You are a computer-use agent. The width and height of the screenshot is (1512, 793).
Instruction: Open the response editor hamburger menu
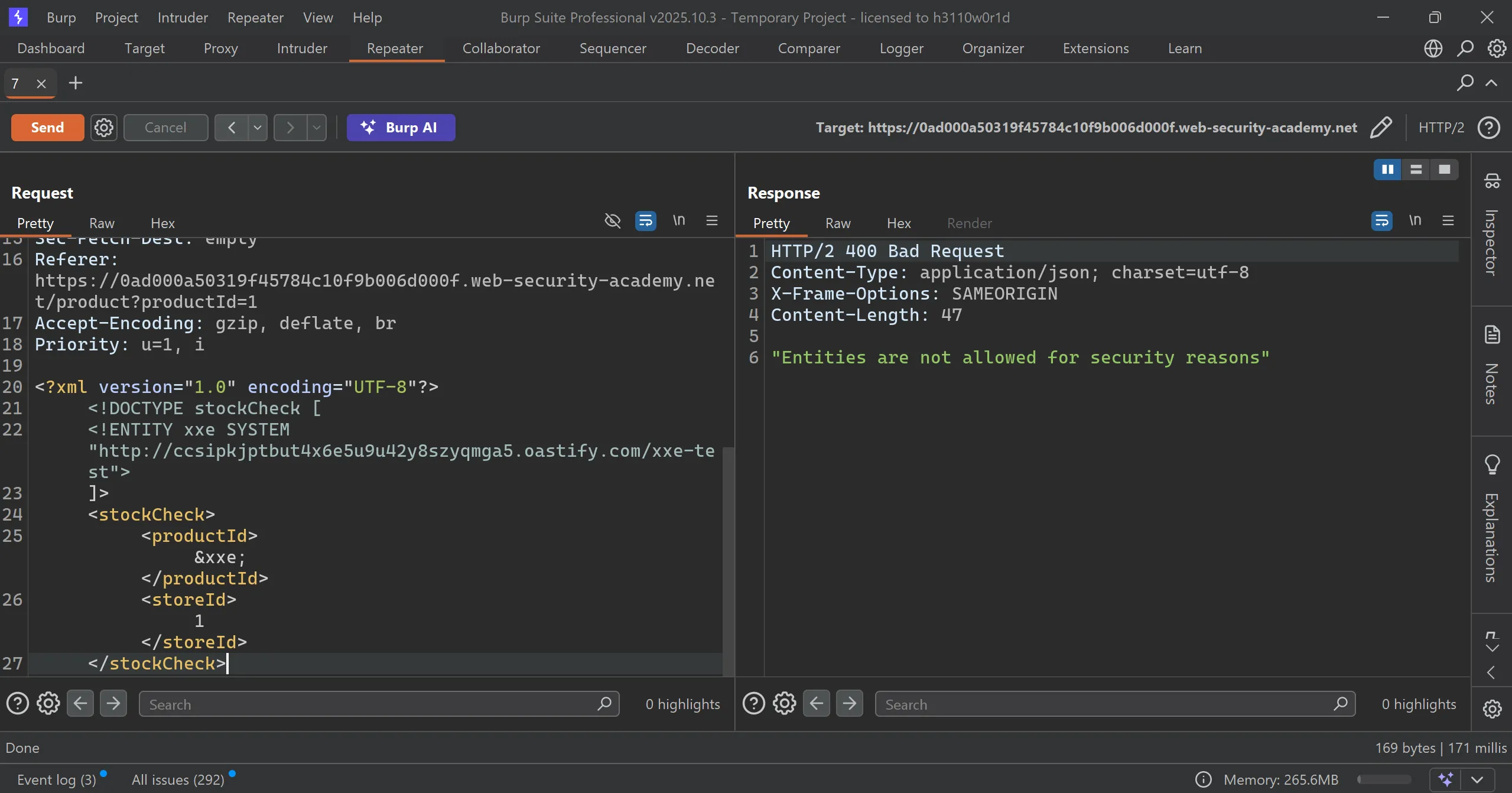click(1448, 221)
